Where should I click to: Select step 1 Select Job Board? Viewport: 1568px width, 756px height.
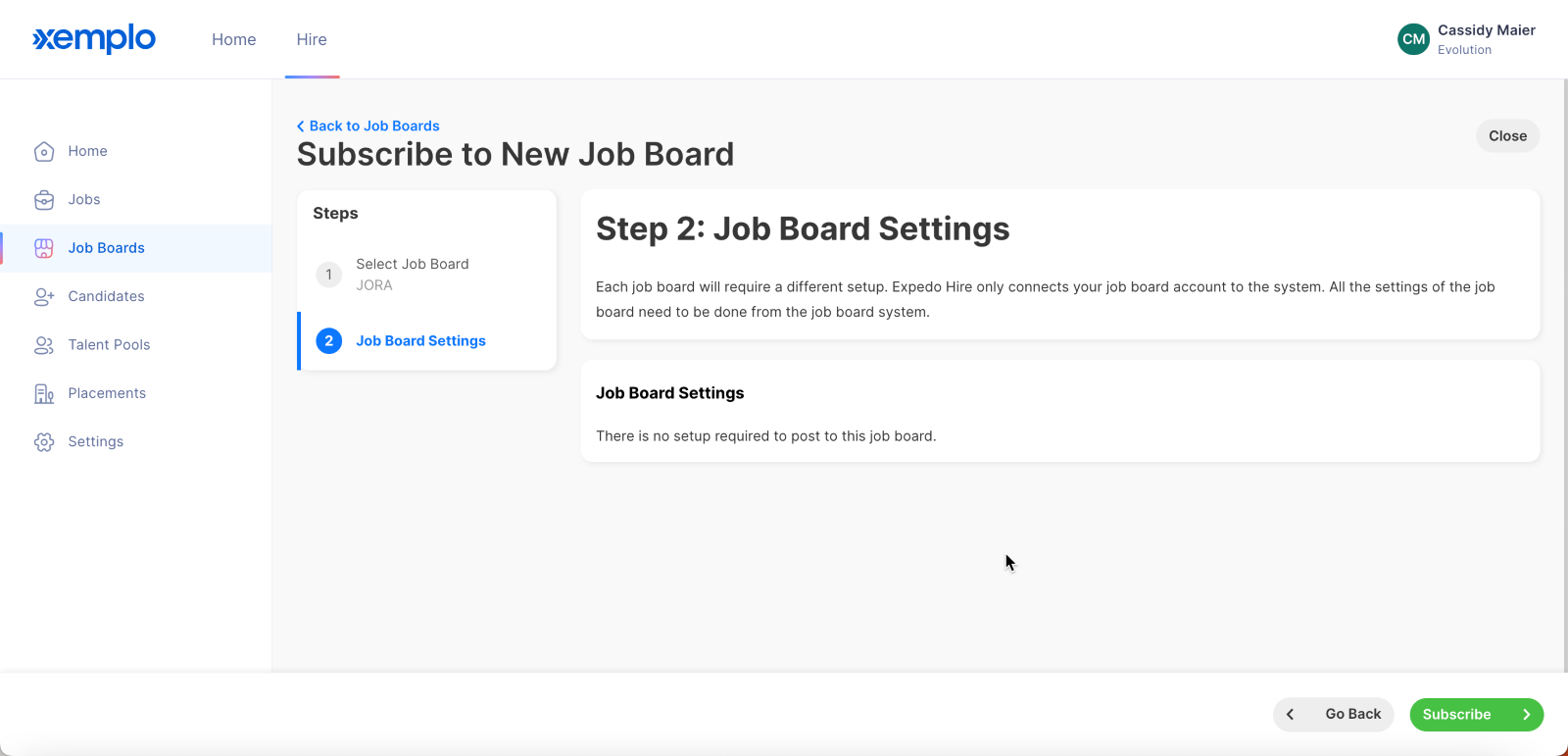[427, 275]
